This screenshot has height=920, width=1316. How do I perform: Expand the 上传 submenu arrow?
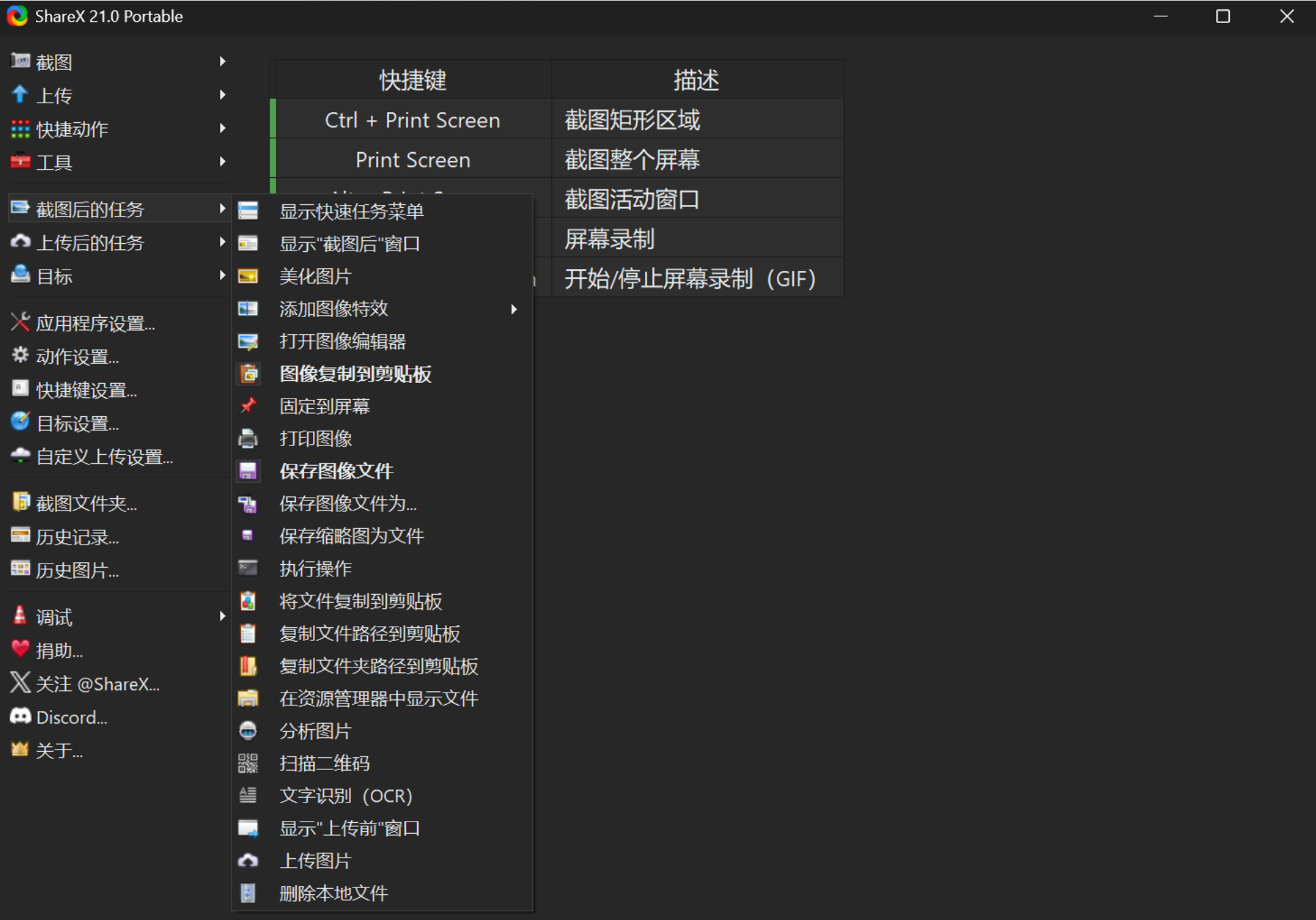click(222, 94)
